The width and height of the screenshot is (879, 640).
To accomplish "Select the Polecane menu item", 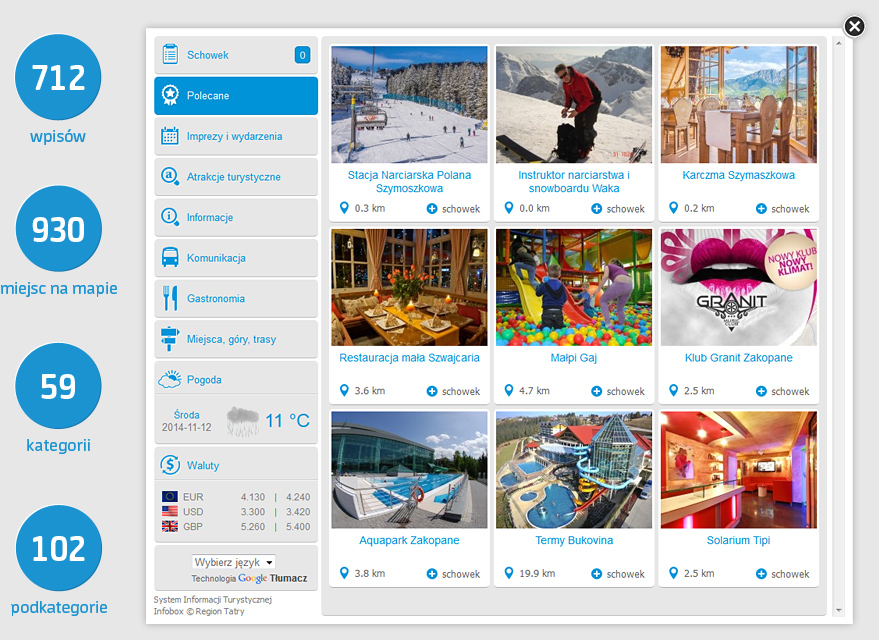I will click(236, 96).
